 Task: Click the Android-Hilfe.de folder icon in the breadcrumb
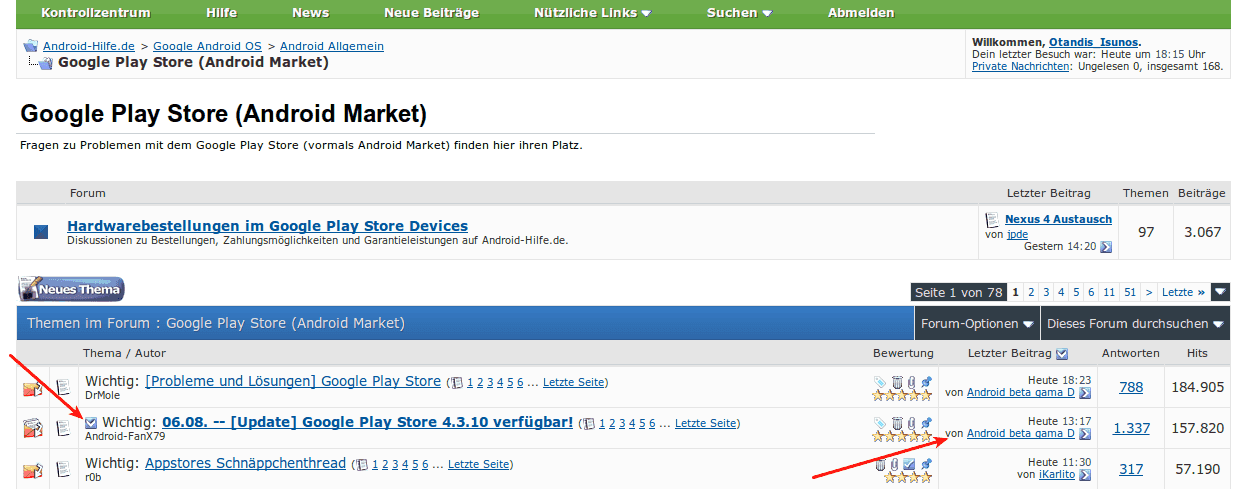pyautogui.click(x=30, y=46)
